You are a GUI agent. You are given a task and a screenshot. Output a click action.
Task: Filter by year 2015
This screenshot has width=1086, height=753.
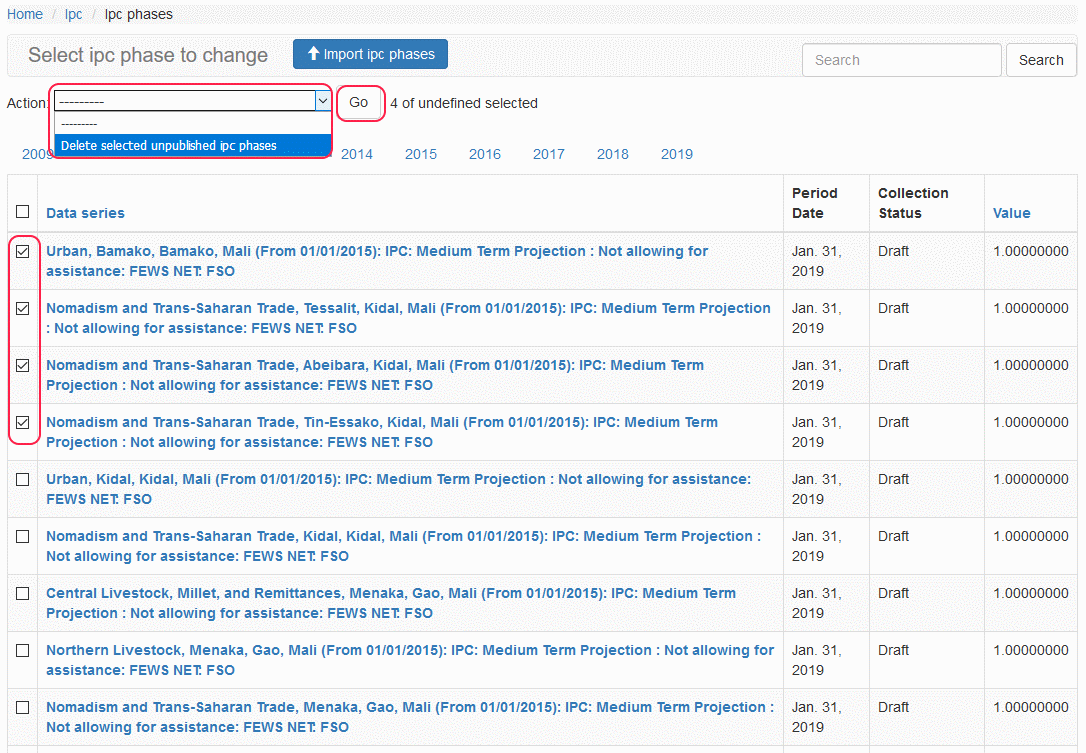pyautogui.click(x=421, y=154)
